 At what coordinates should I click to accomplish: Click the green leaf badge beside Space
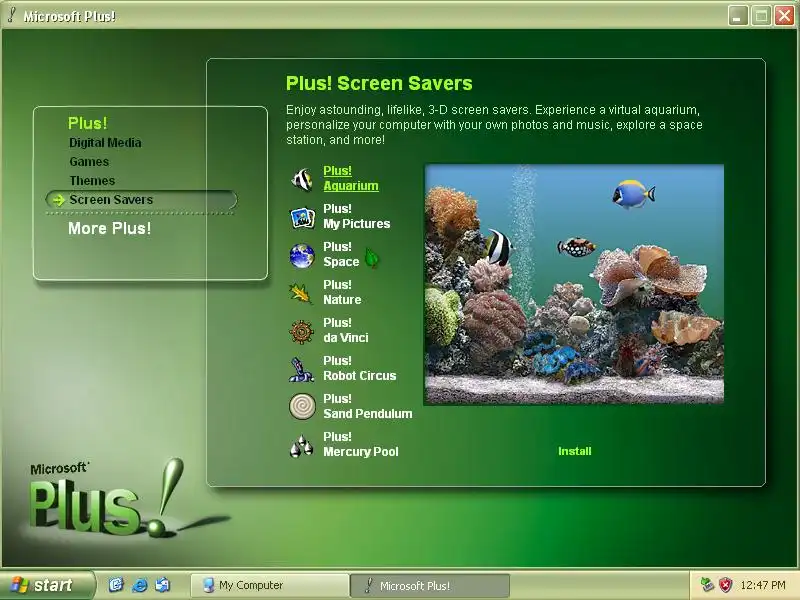click(x=372, y=258)
